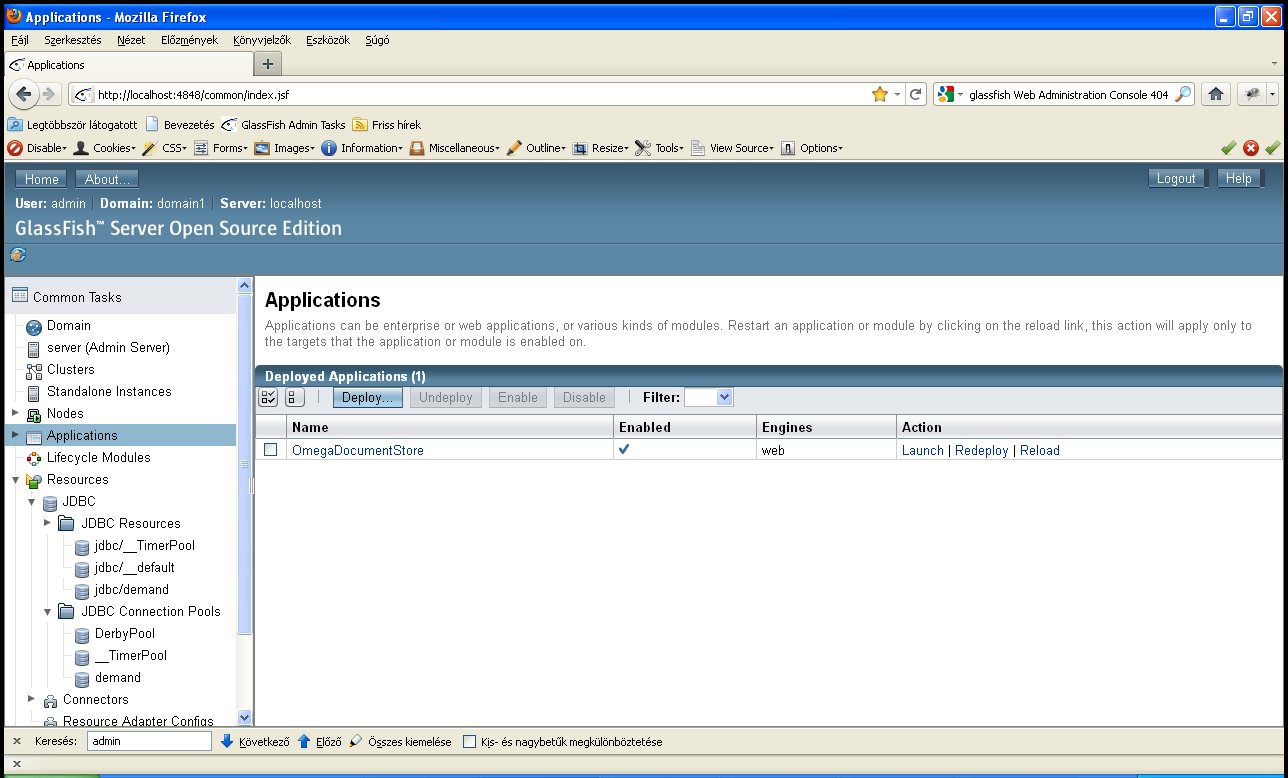Click the GlassFish globe icon below title
This screenshot has width=1288, height=778.
(x=18, y=255)
